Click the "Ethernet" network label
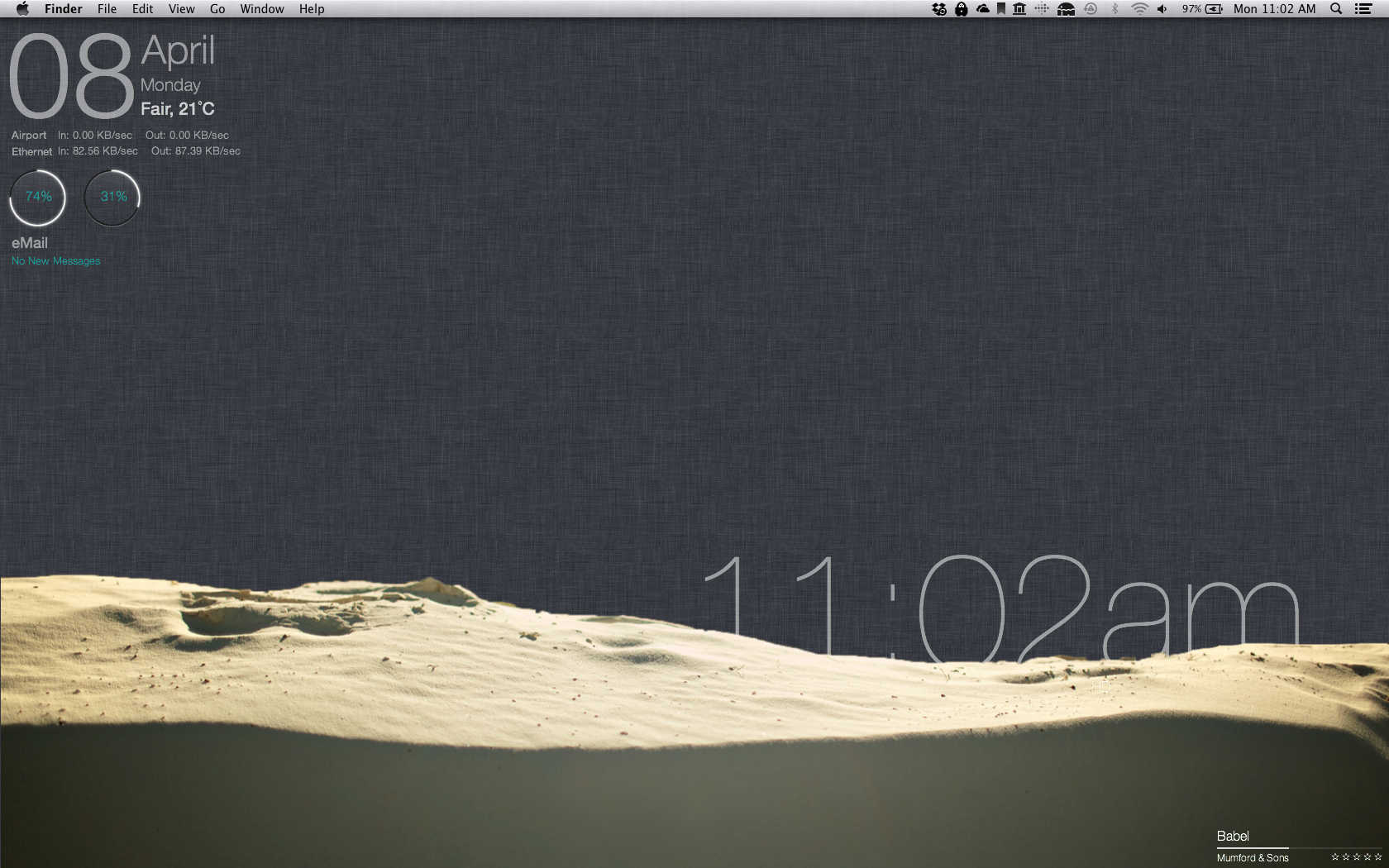Screen dimensions: 1389x868 click(x=31, y=152)
